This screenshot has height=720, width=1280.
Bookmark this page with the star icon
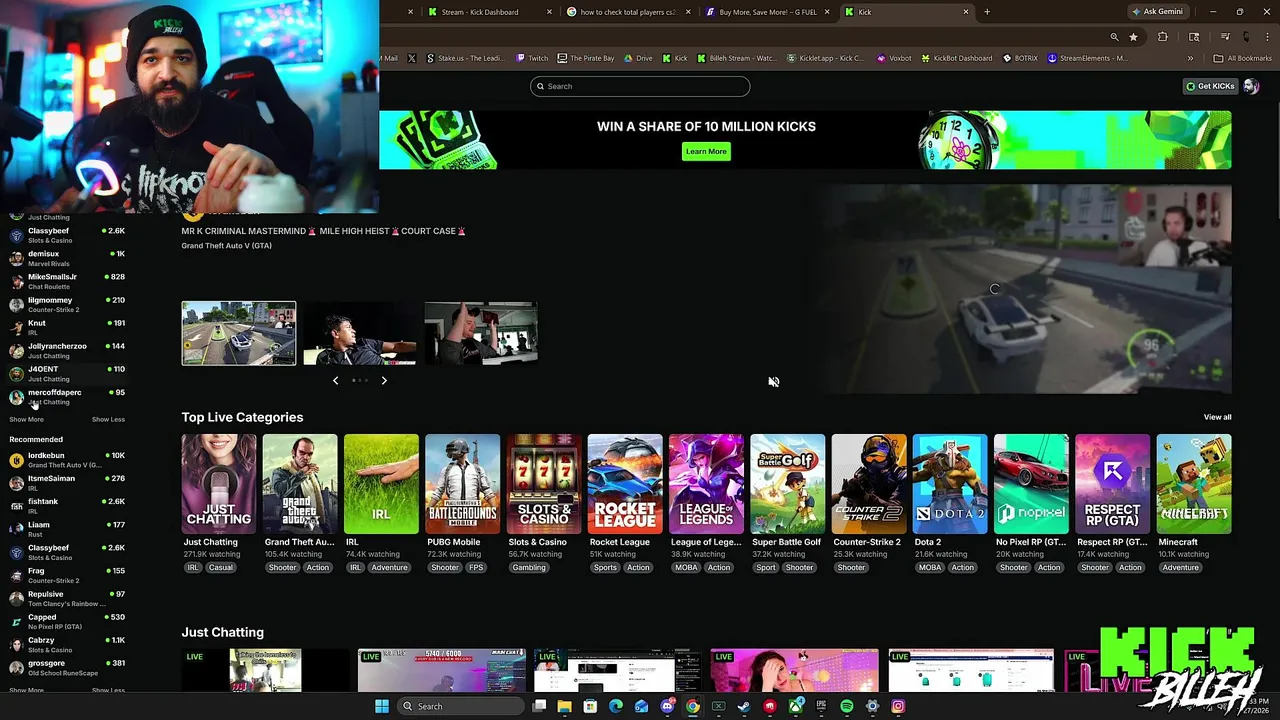coord(1133,37)
